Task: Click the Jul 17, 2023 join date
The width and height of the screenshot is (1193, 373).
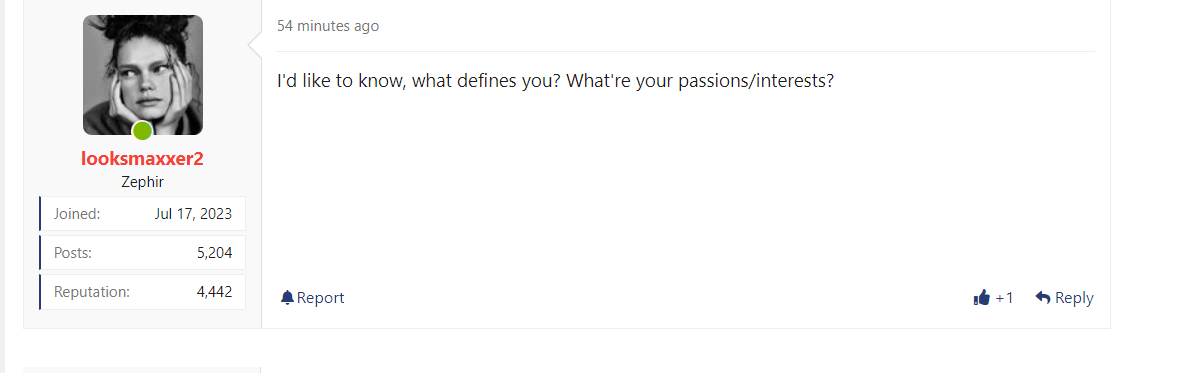Action: [x=193, y=214]
